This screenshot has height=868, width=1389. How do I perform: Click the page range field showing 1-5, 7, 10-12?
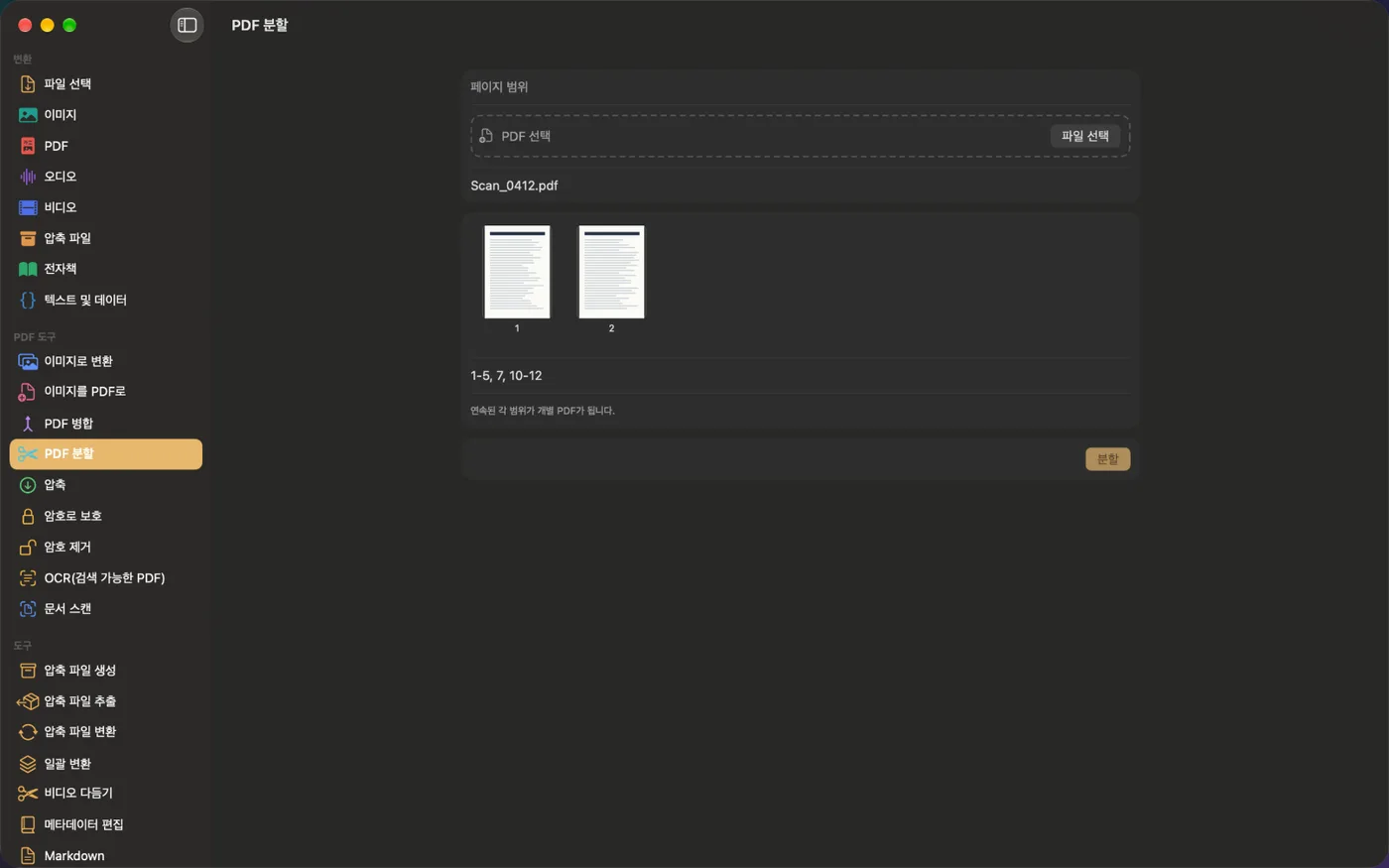800,376
